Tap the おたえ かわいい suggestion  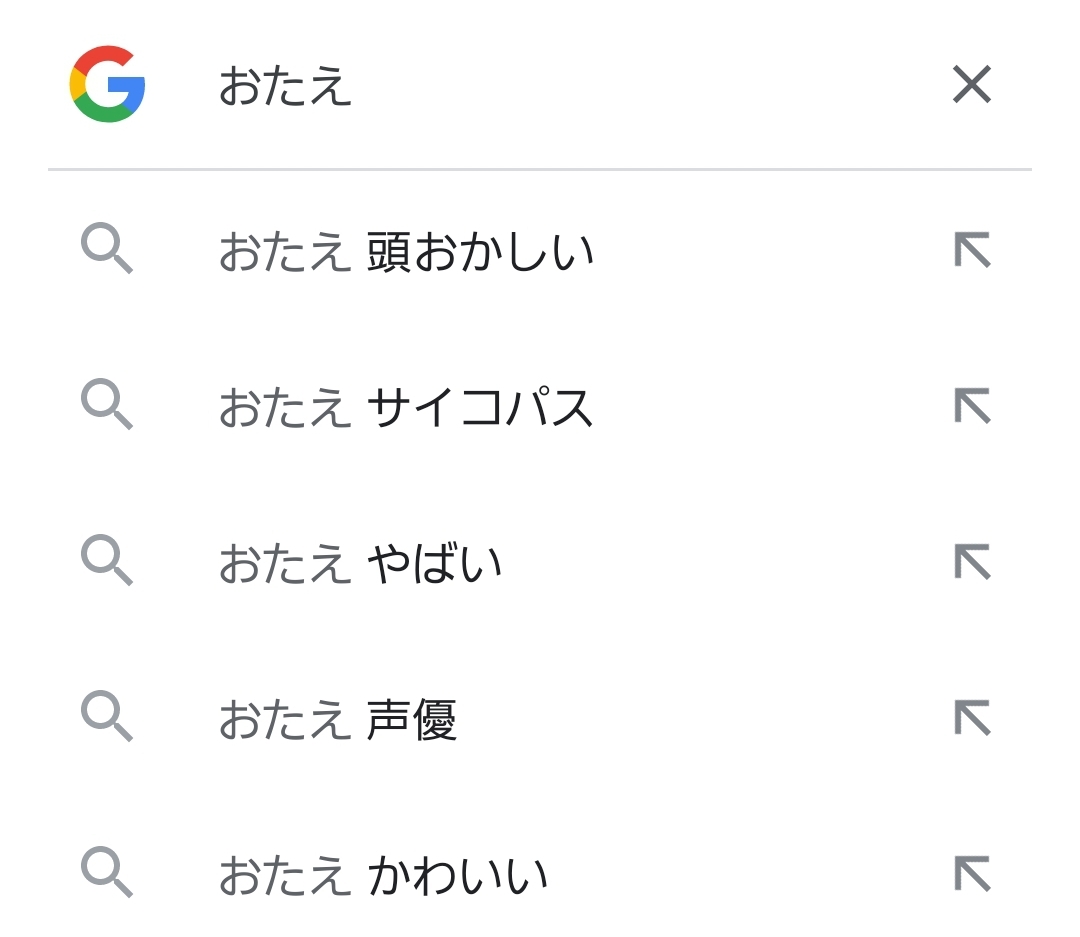coord(383,876)
